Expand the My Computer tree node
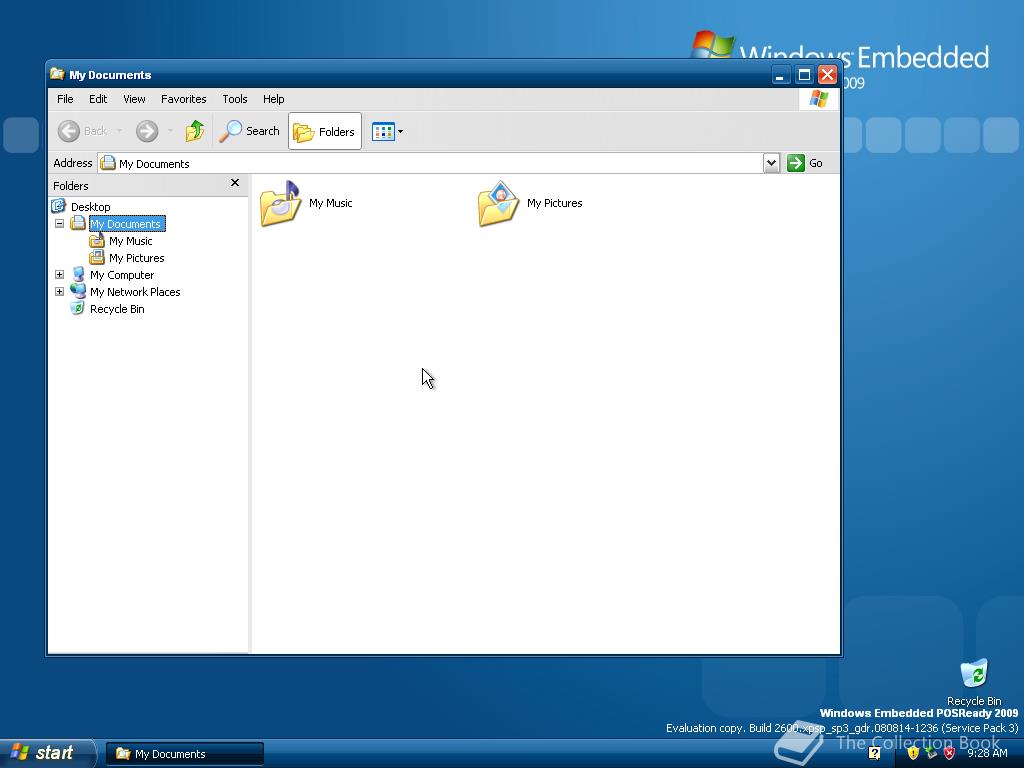1024x768 pixels. [59, 274]
